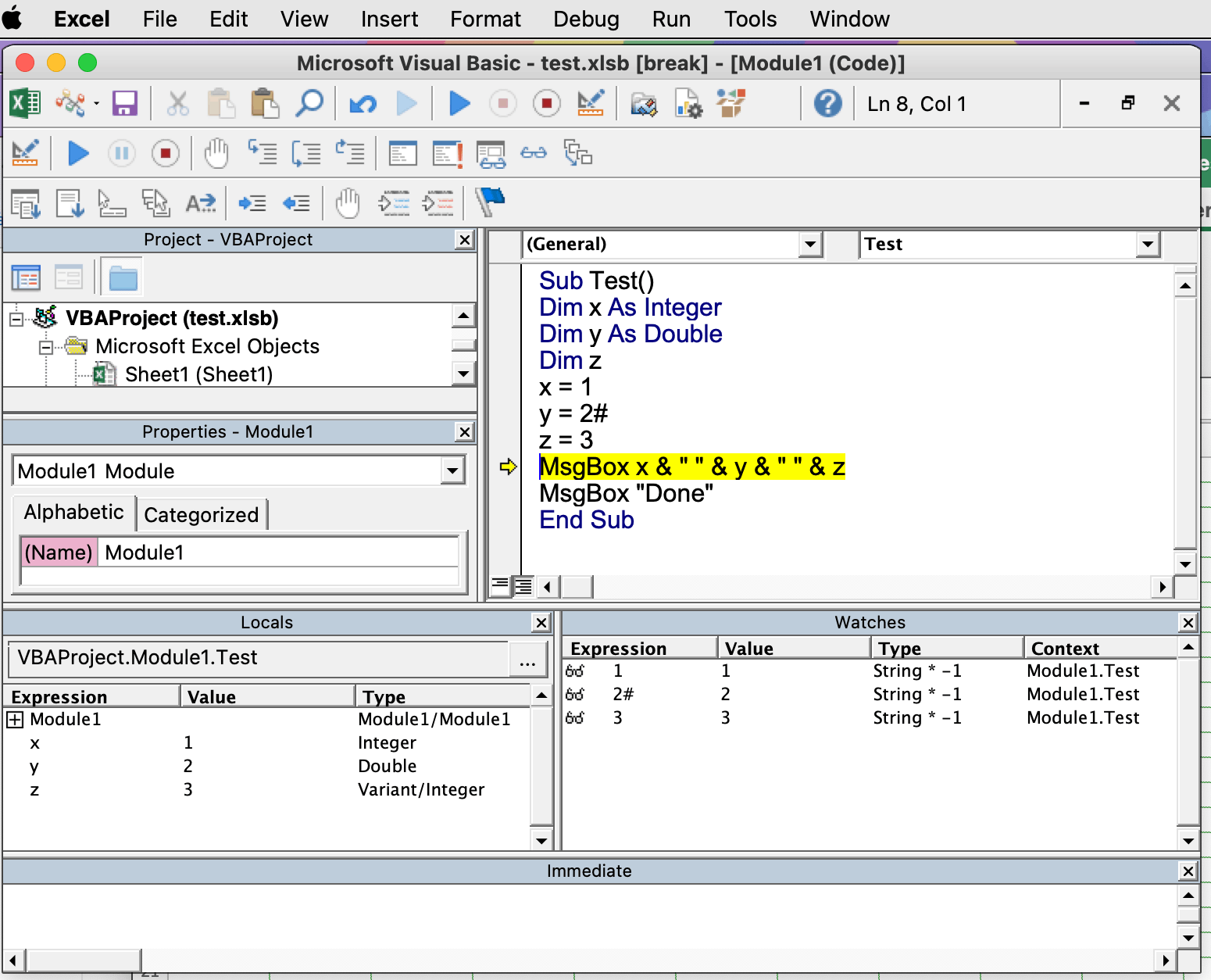
Task: Close the Immediate panel
Action: (1188, 871)
